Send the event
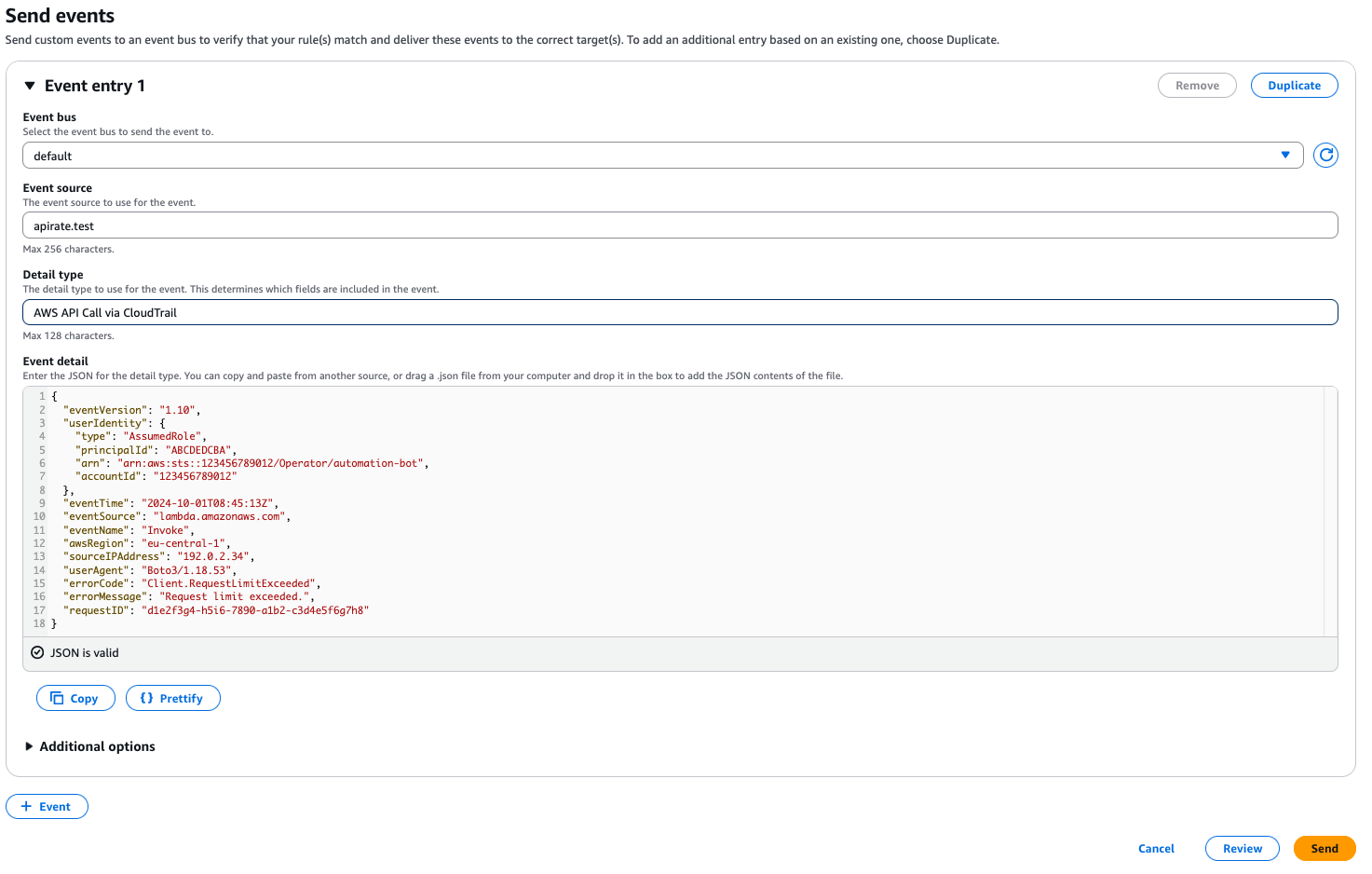The width and height of the screenshot is (1372, 874). tap(1324, 849)
